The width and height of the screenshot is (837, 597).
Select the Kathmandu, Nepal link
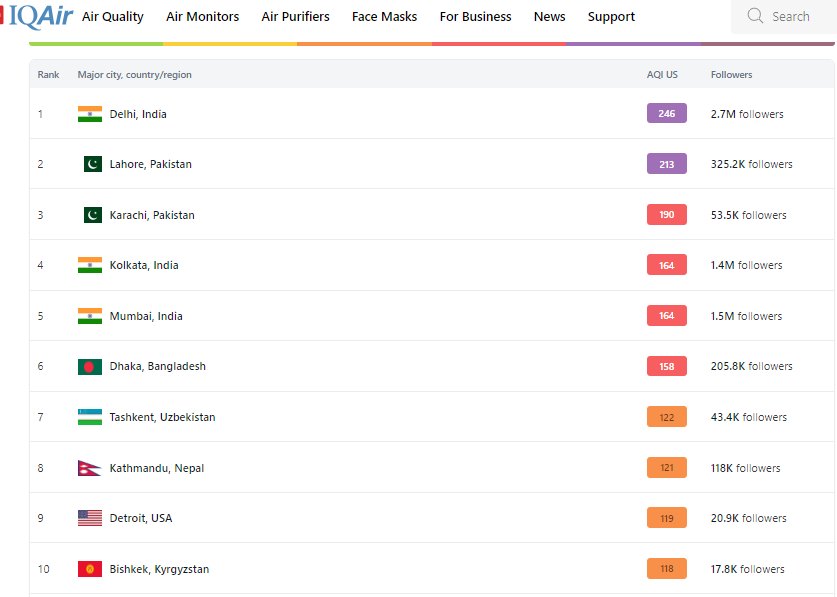pos(156,468)
